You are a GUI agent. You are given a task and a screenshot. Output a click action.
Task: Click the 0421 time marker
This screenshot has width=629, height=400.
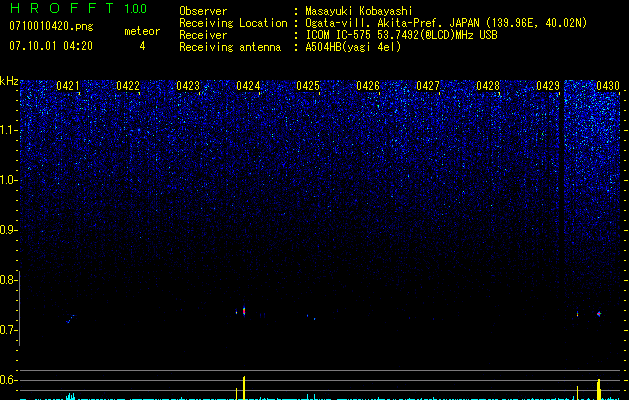[67, 86]
